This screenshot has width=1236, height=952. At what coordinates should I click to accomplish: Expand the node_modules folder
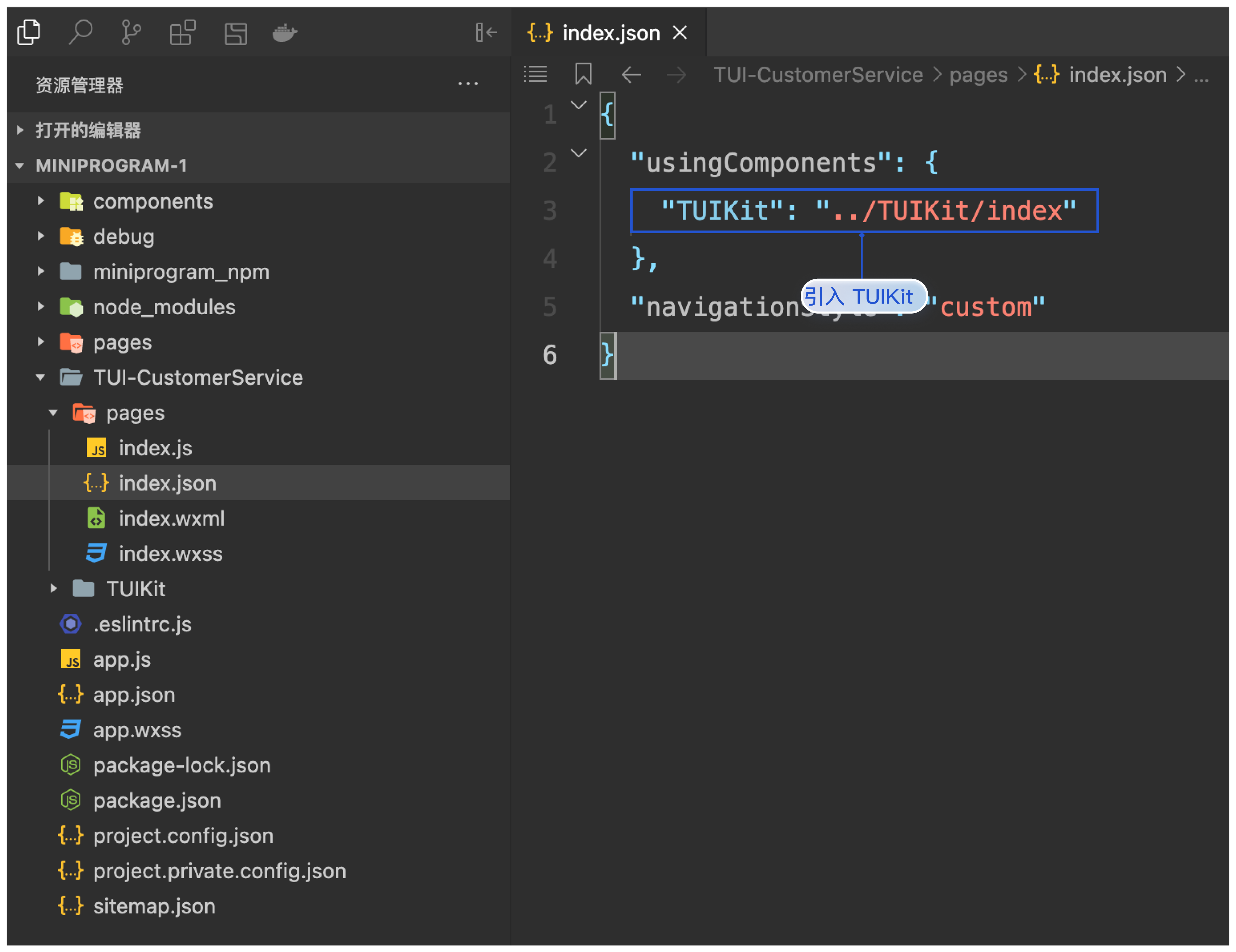coord(41,307)
